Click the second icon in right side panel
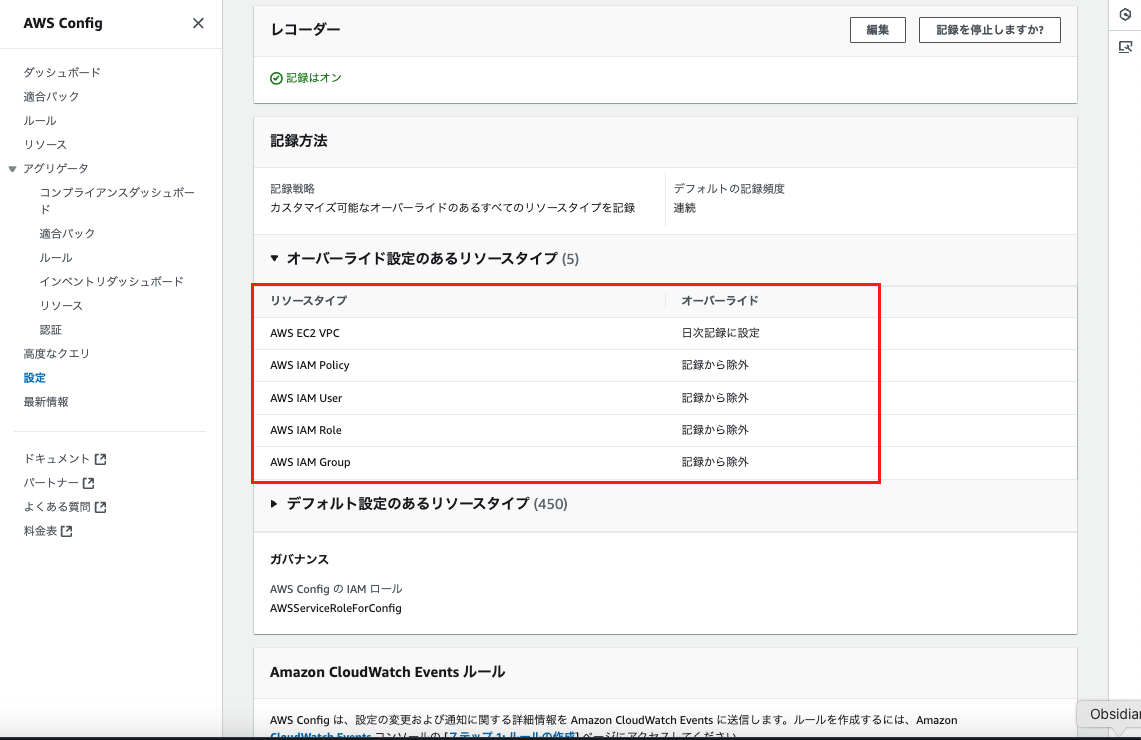 tap(1125, 46)
